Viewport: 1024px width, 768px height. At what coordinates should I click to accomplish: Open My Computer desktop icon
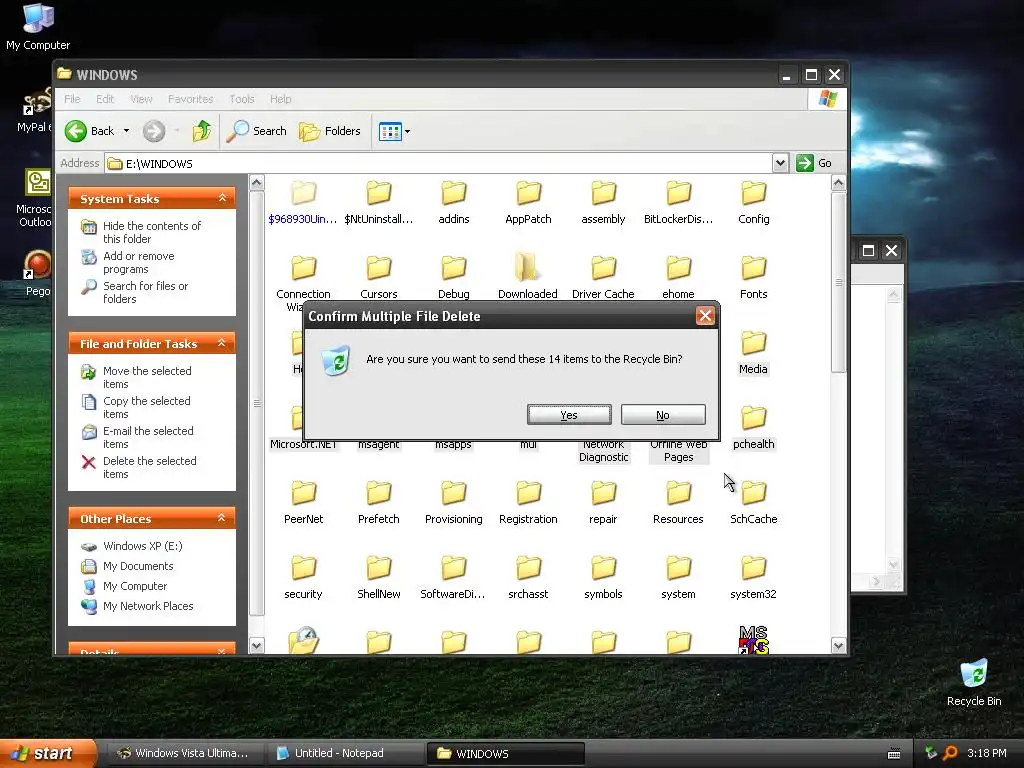38,27
